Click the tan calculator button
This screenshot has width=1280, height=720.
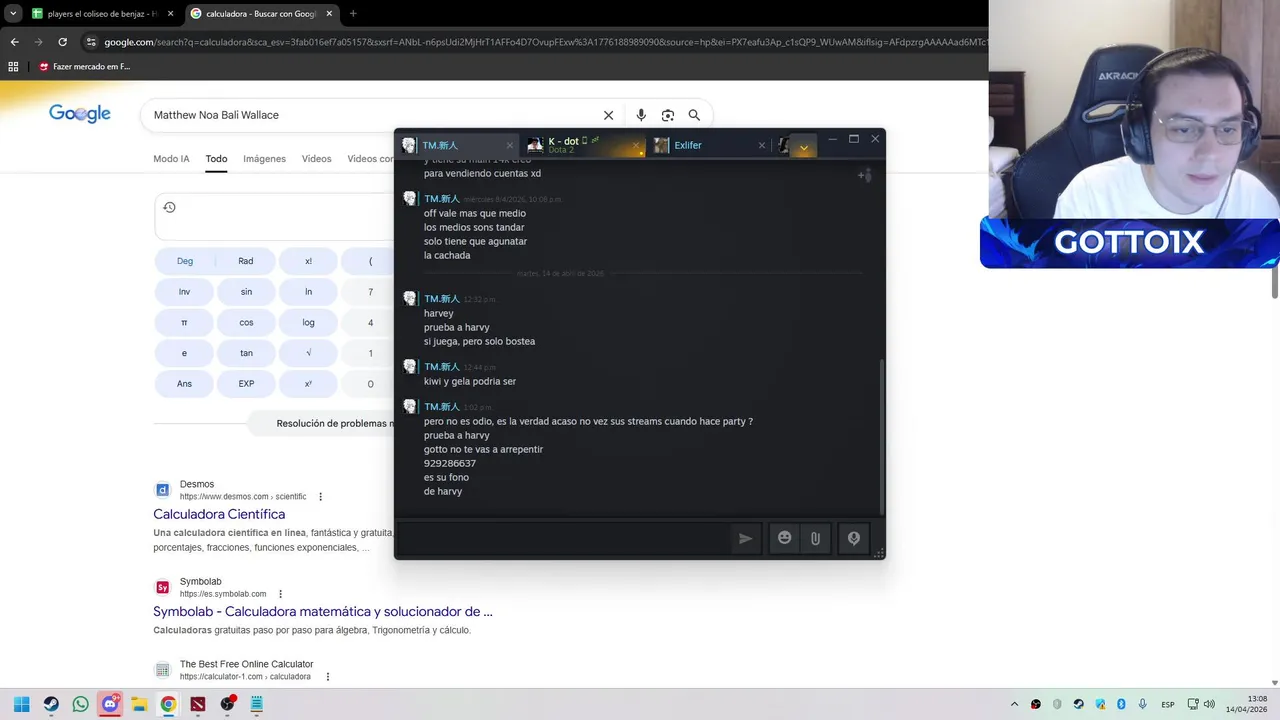coord(246,353)
